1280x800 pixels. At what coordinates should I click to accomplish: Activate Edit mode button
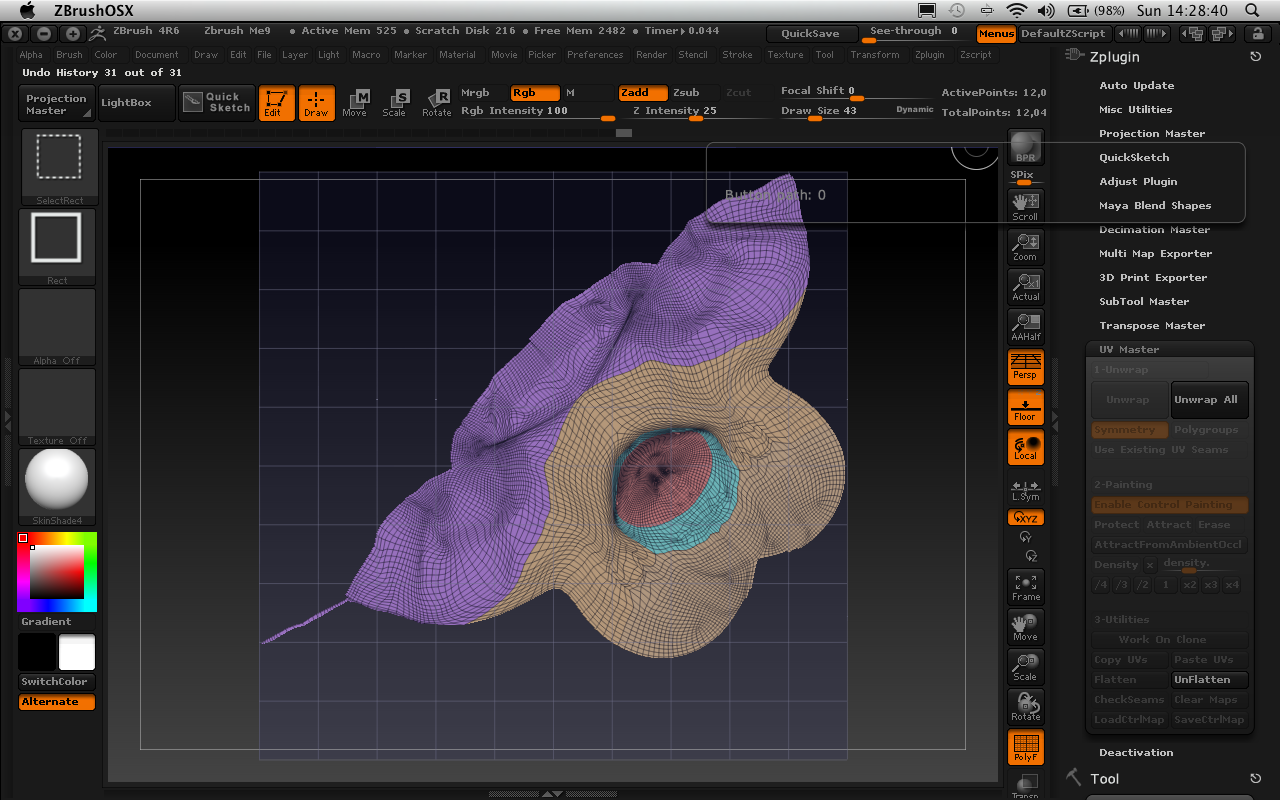(276, 103)
